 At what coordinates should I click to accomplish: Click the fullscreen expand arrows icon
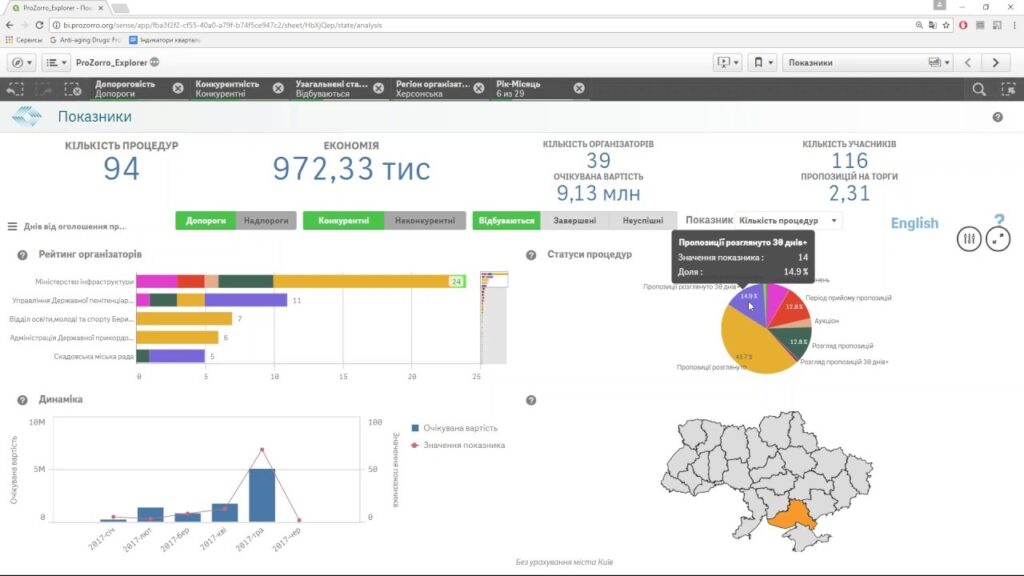coord(997,239)
